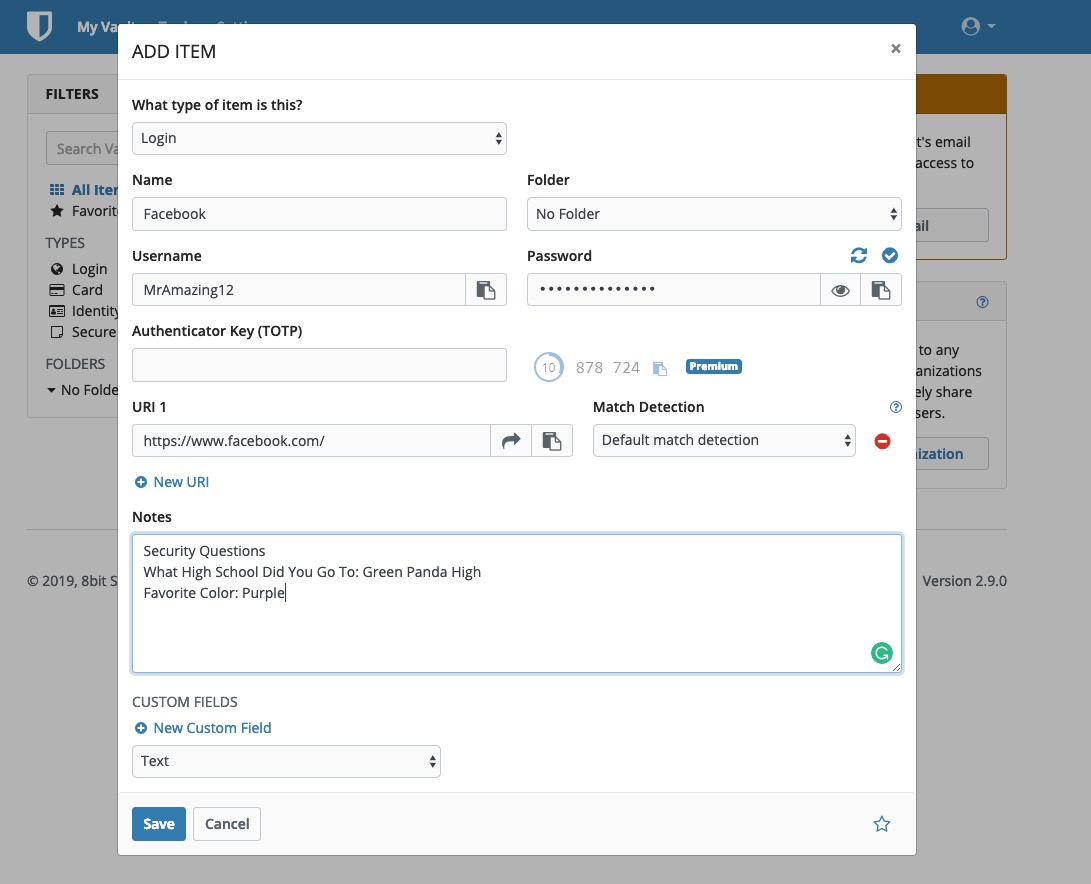Click the Match Detection help icon
Viewport: 1091px width, 884px height.
click(x=895, y=407)
